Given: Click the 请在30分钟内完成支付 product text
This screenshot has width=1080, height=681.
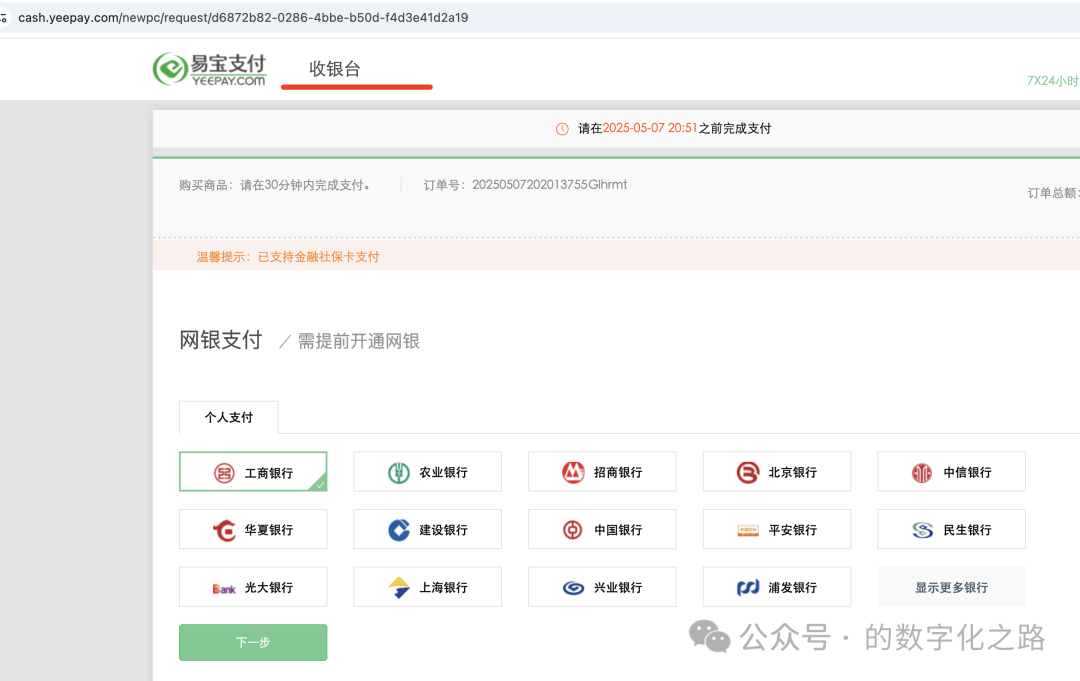Looking at the screenshot, I should pos(307,185).
